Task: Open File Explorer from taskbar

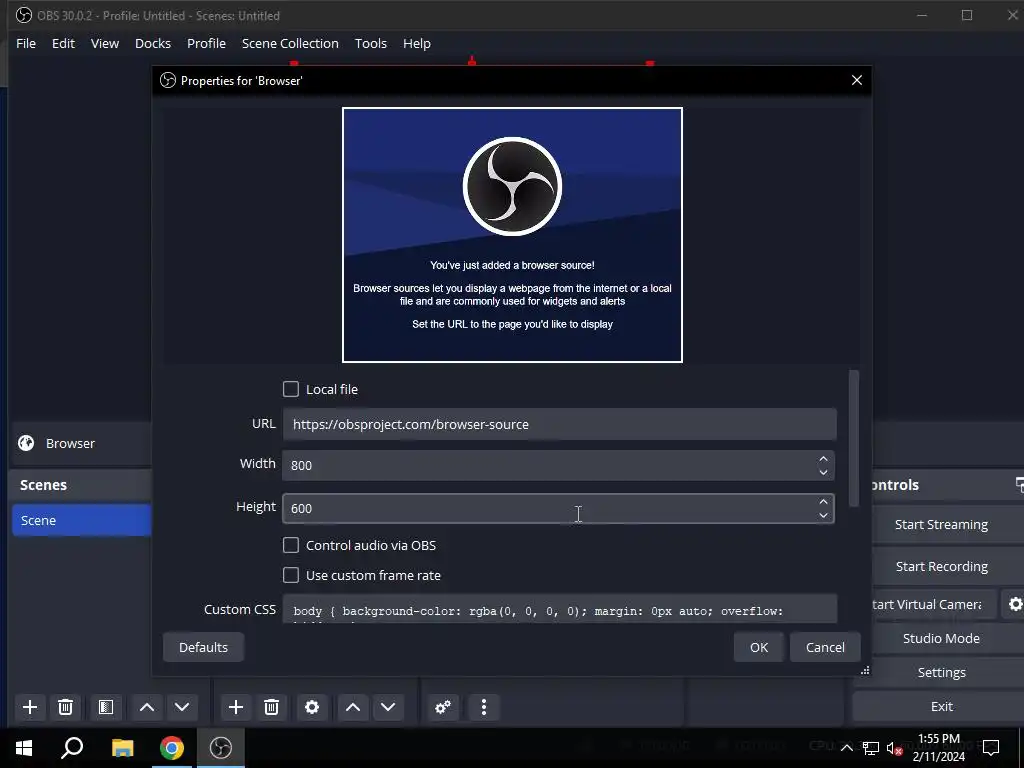Action: pyautogui.click(x=122, y=748)
